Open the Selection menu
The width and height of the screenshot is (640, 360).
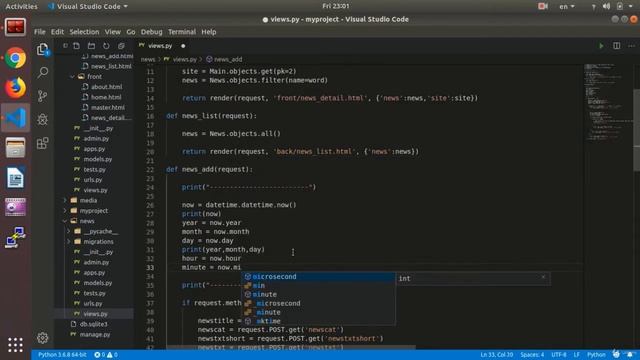pos(84,32)
